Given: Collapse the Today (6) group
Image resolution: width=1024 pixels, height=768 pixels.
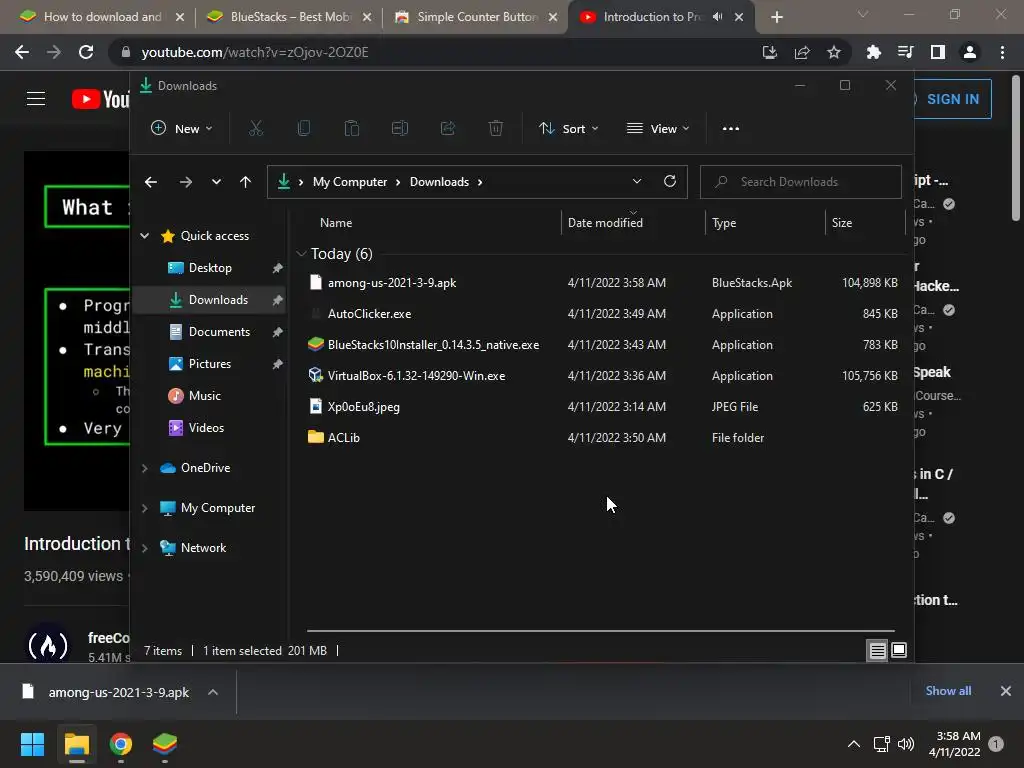Looking at the screenshot, I should pos(301,253).
